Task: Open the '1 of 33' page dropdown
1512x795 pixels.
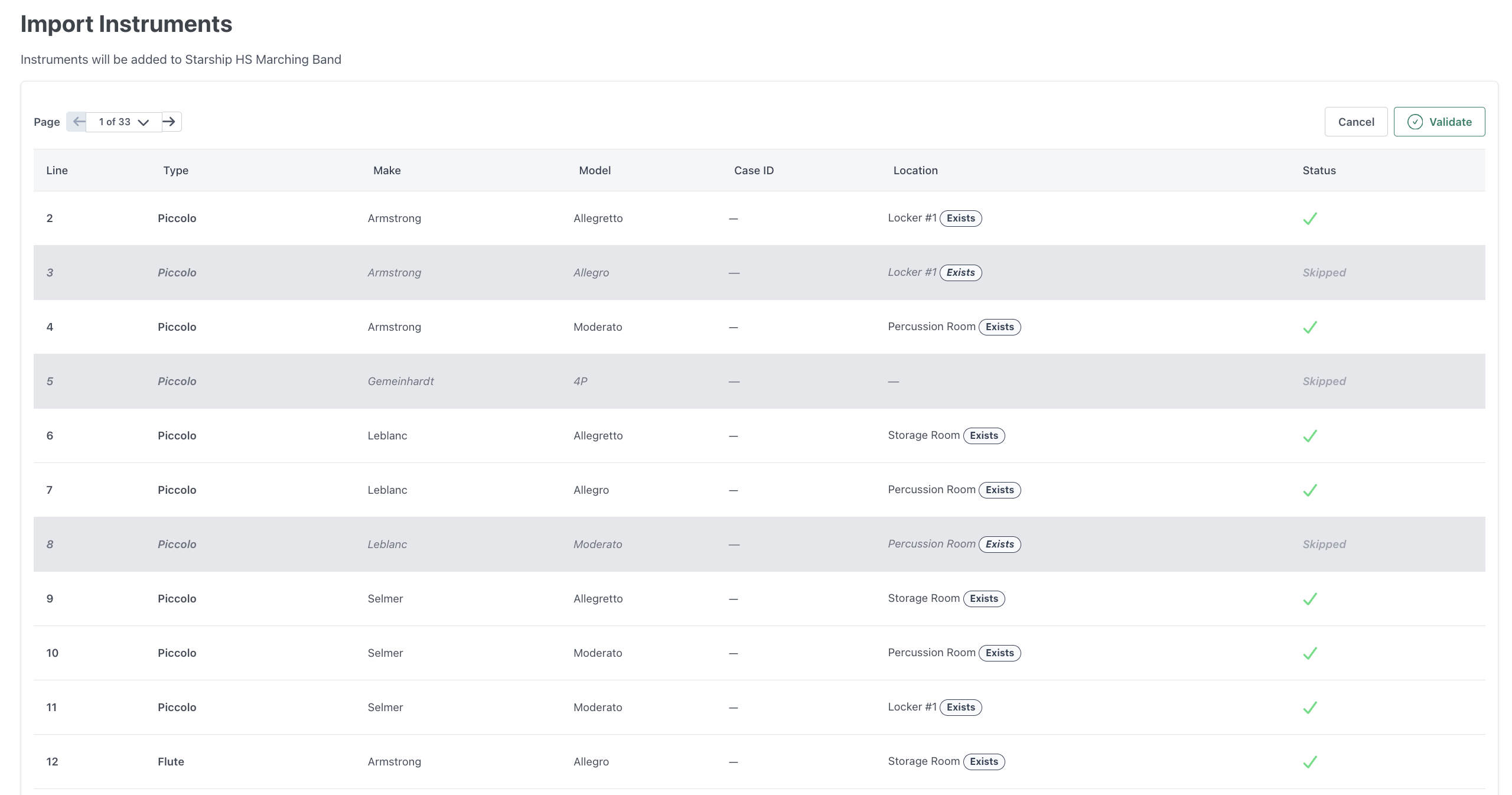Action: (x=123, y=122)
